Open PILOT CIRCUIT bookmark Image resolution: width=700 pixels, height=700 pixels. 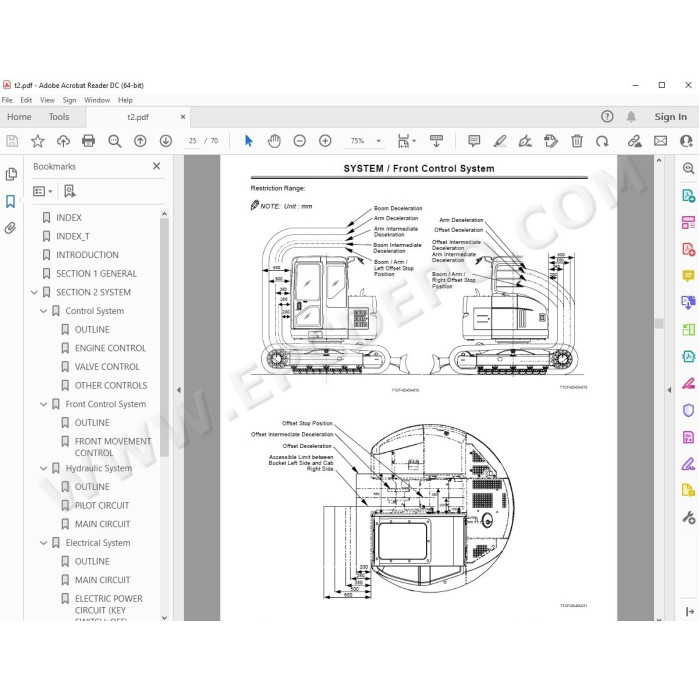pos(102,505)
